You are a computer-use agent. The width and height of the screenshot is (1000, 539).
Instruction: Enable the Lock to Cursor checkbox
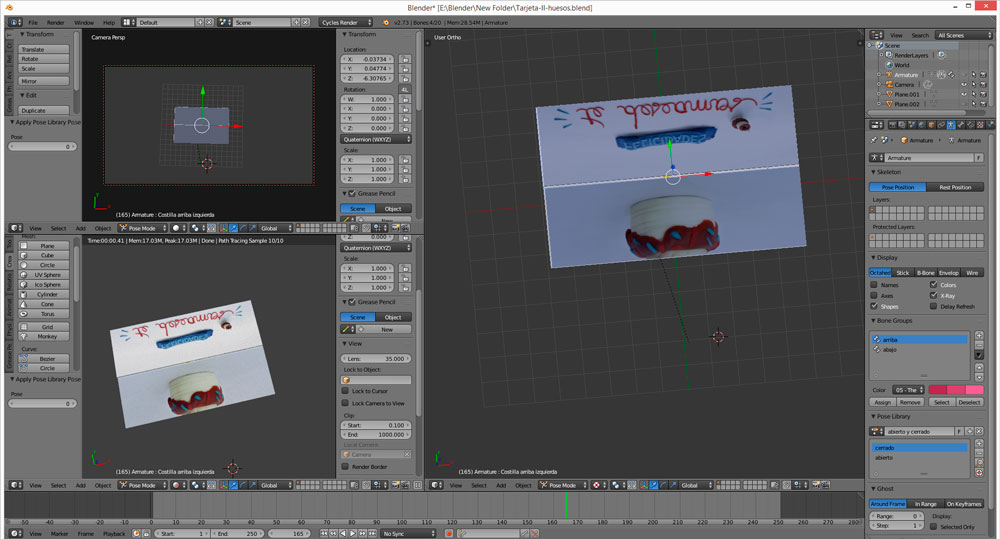point(346,391)
